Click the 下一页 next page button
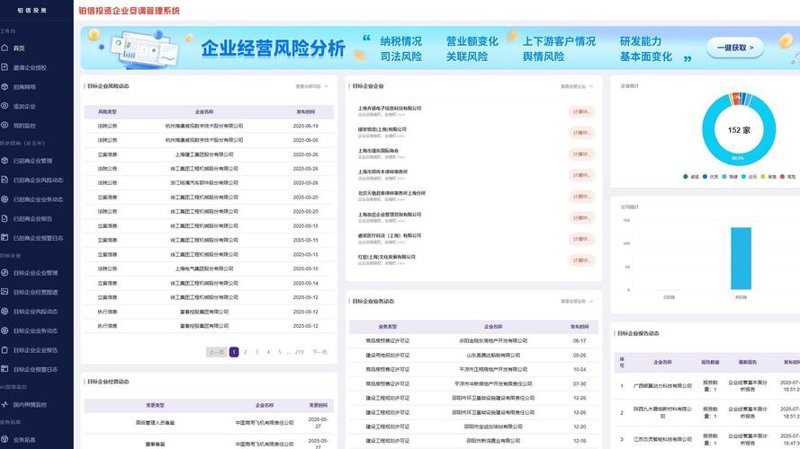 [x=319, y=352]
